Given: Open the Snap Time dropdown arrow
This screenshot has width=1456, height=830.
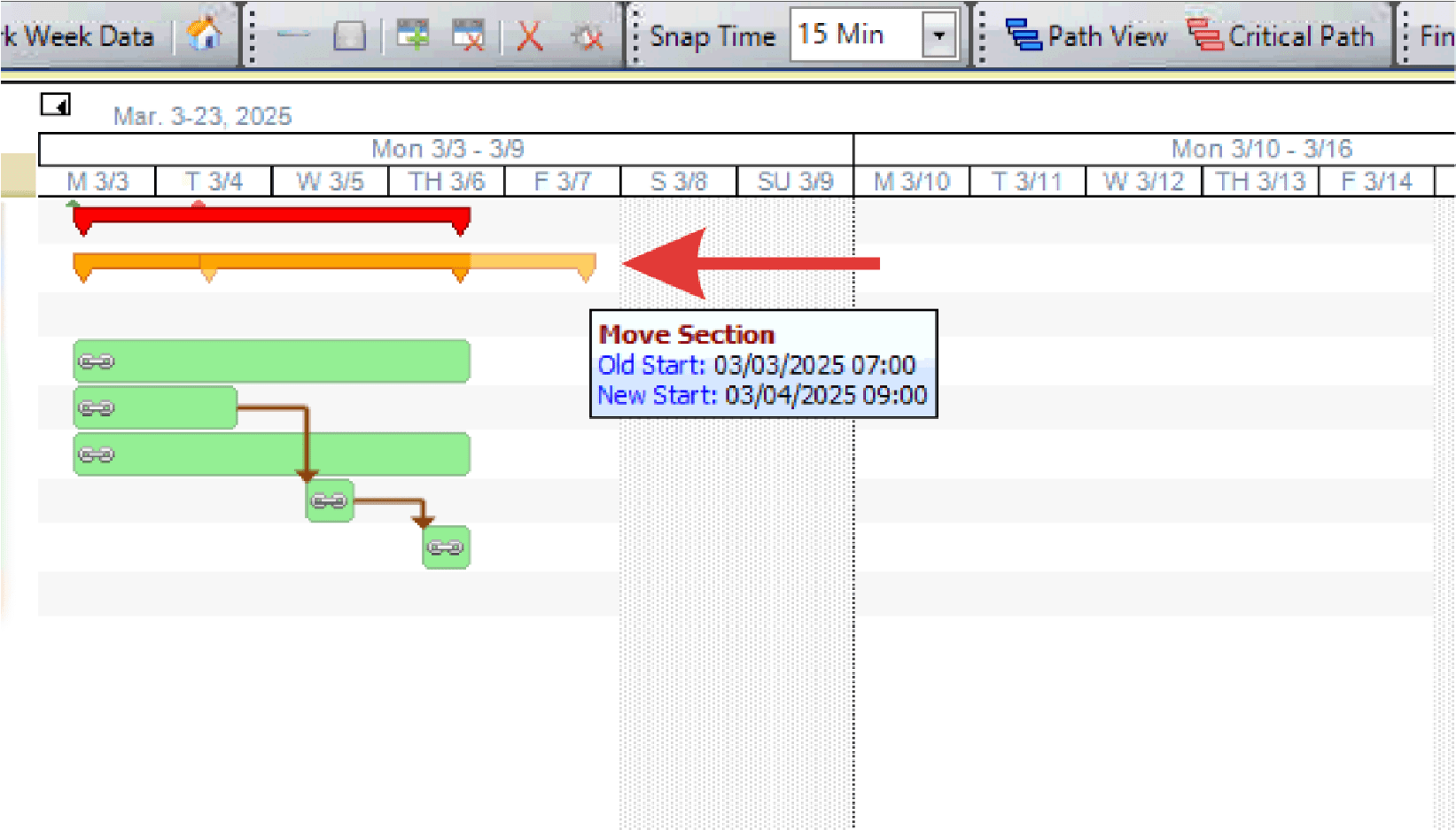Looking at the screenshot, I should 938,36.
